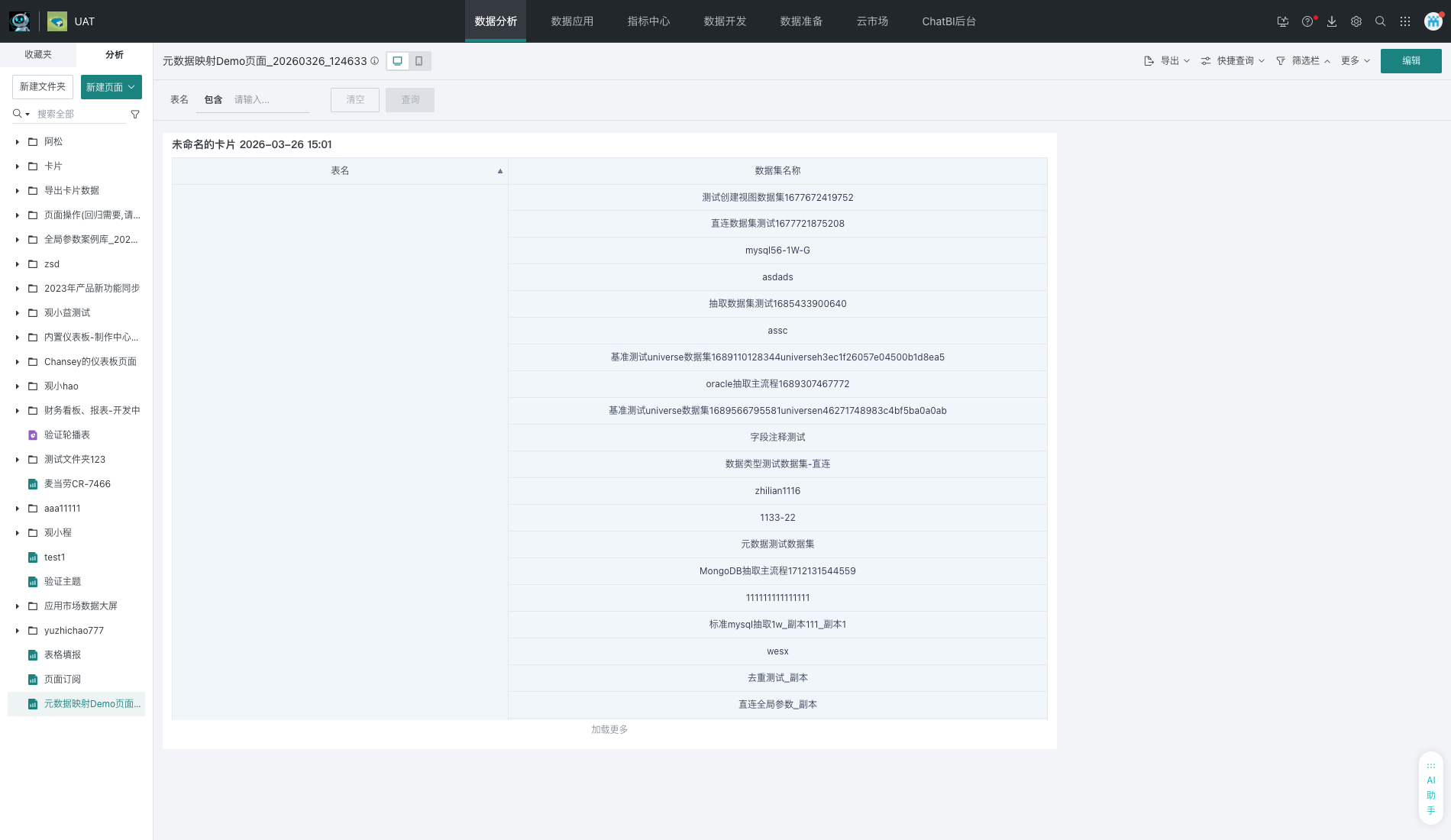Switch to the 数据开发 tab
Screen dimensions: 1451x840
(x=725, y=21)
